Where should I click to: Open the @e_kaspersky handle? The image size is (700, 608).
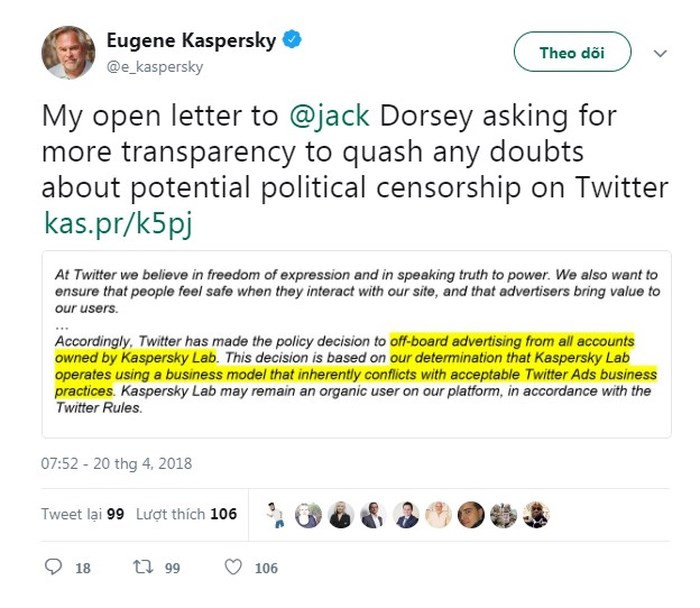click(x=155, y=67)
